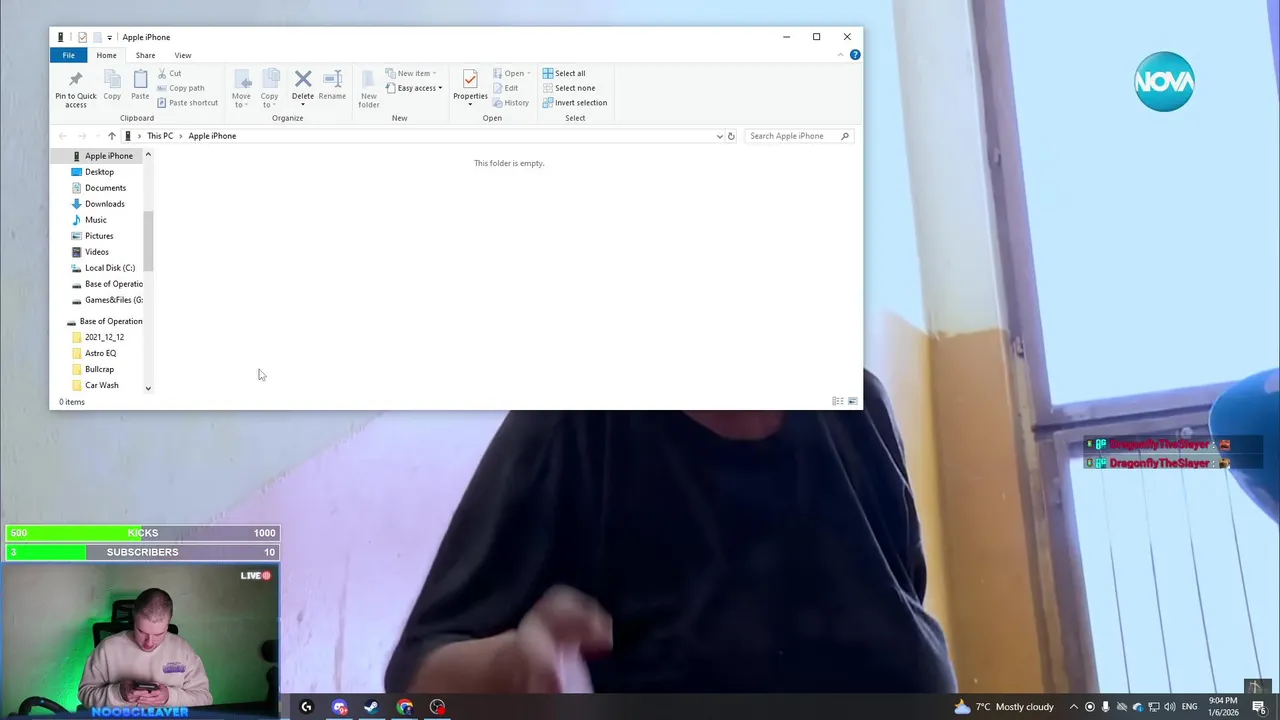Click the Properties checkmark icon

(x=470, y=80)
